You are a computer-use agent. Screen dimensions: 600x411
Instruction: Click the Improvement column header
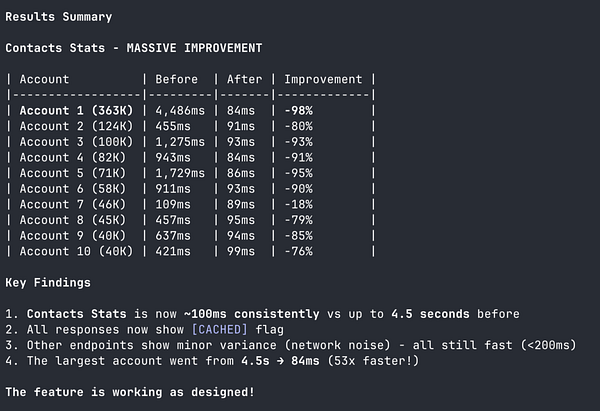click(x=325, y=79)
